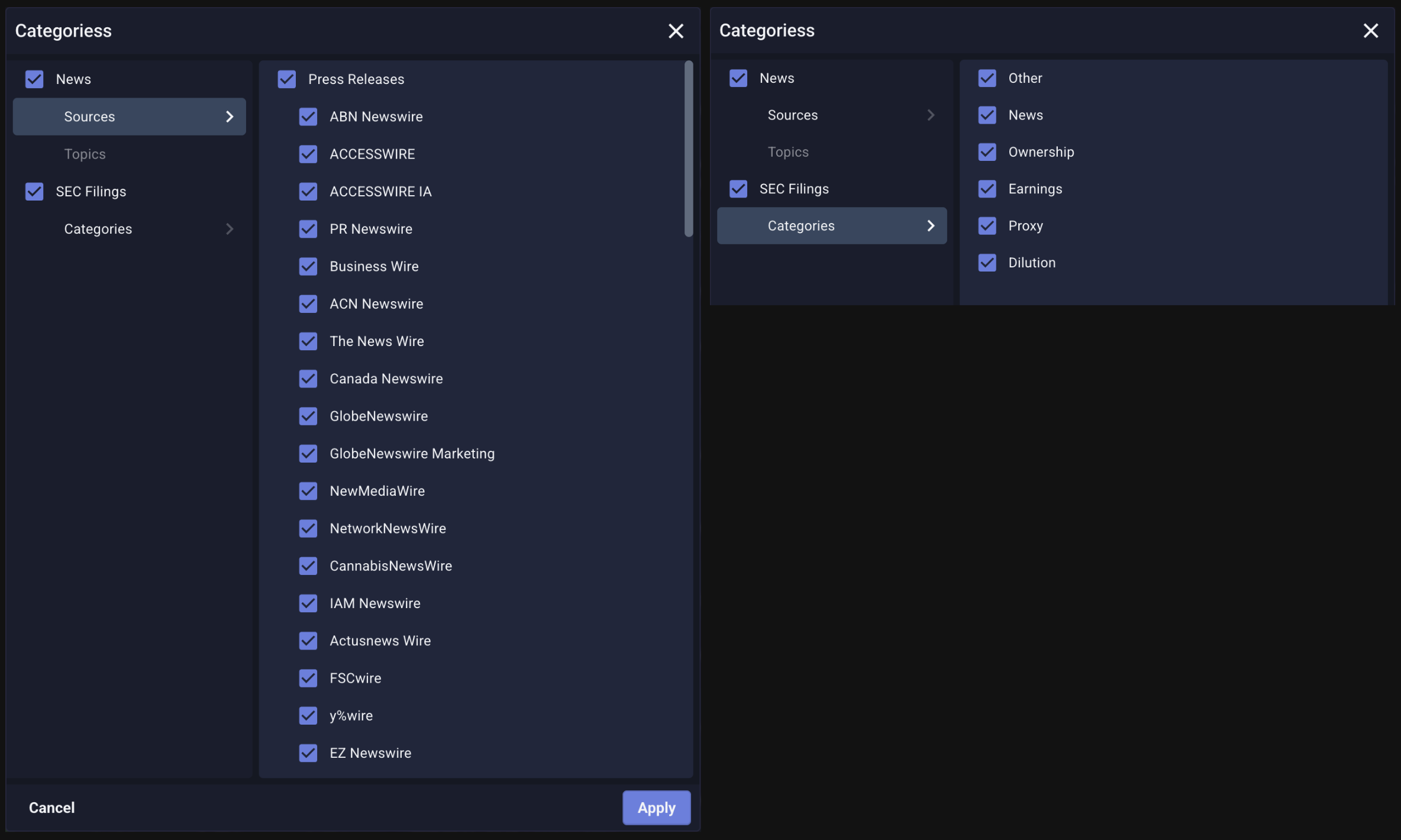Select Topics item in left dialog
Viewport: 1401px width, 840px height.
pyautogui.click(x=85, y=154)
